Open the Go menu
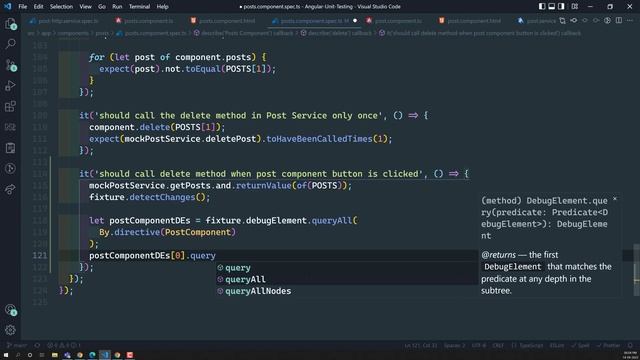Viewport: 640px width, 360px height. (x=102, y=7)
